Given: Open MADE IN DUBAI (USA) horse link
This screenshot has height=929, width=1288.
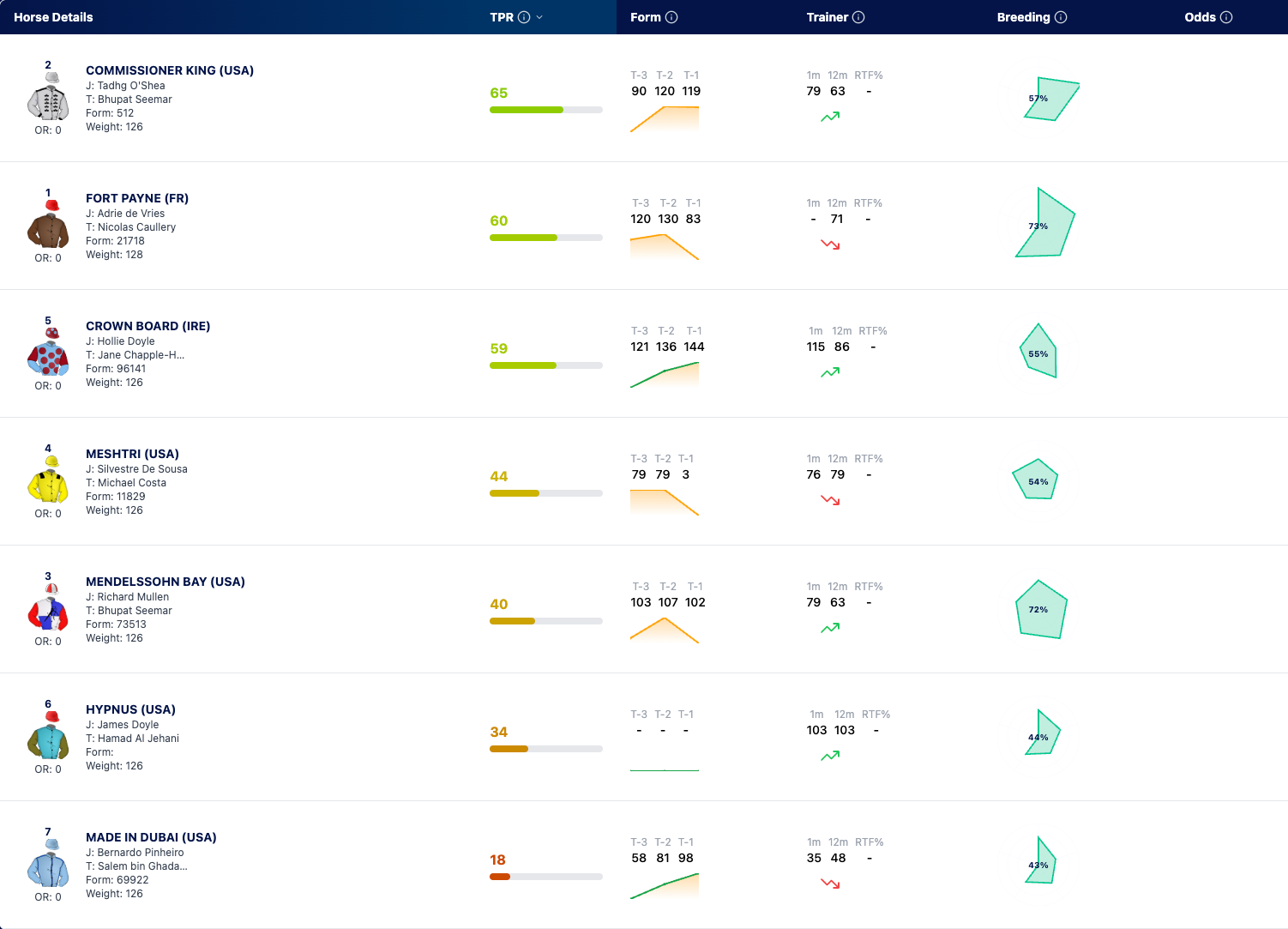Looking at the screenshot, I should 151,837.
